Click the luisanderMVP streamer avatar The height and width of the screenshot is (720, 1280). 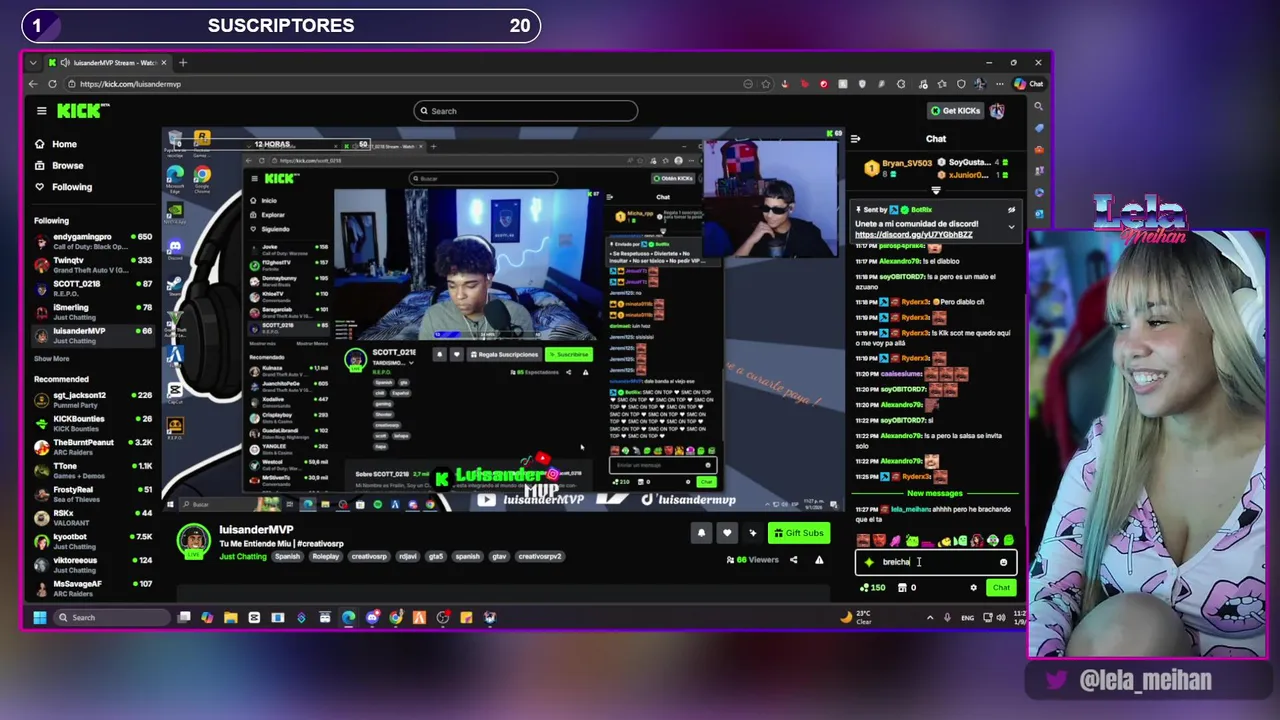point(194,541)
